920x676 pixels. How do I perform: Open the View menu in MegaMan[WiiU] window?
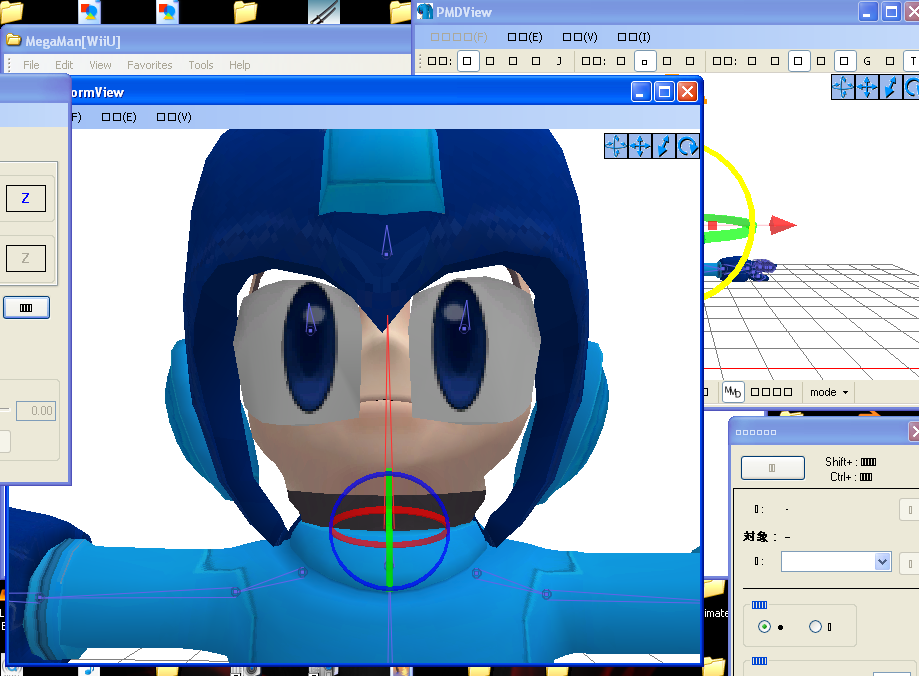tap(100, 65)
